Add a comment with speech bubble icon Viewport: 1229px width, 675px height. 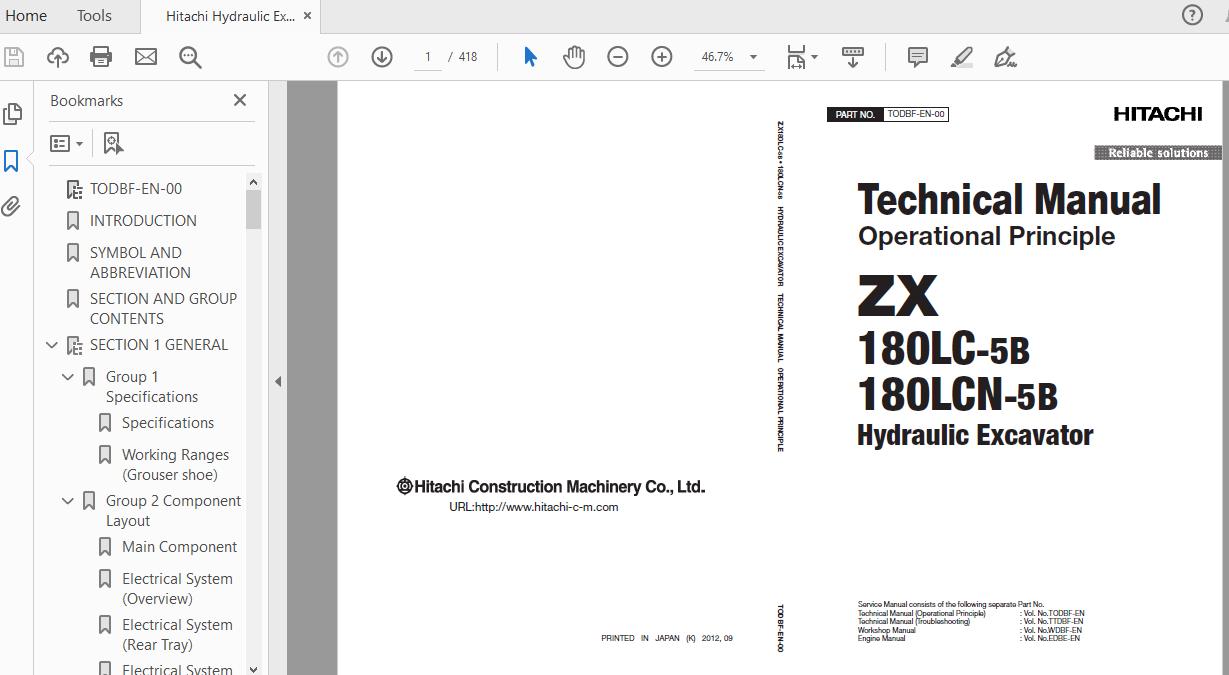(x=917, y=57)
